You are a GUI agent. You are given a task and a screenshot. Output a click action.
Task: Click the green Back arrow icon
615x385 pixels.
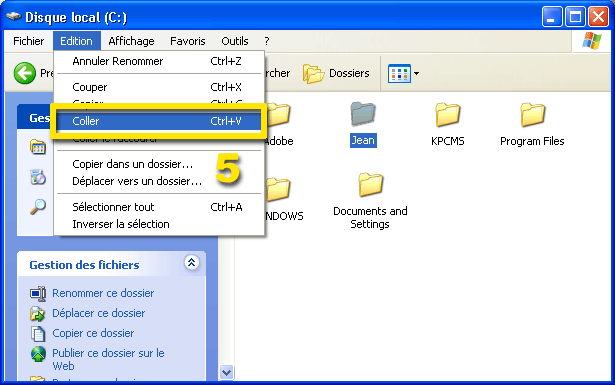(25, 73)
